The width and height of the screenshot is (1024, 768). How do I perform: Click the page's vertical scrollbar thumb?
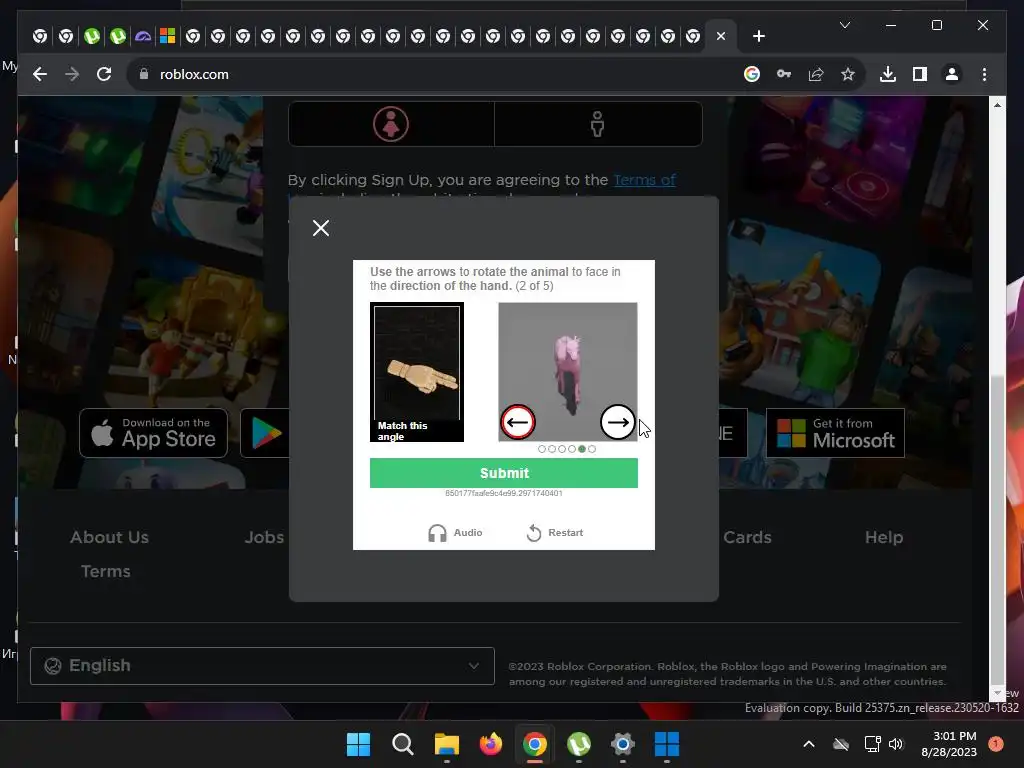(997, 529)
